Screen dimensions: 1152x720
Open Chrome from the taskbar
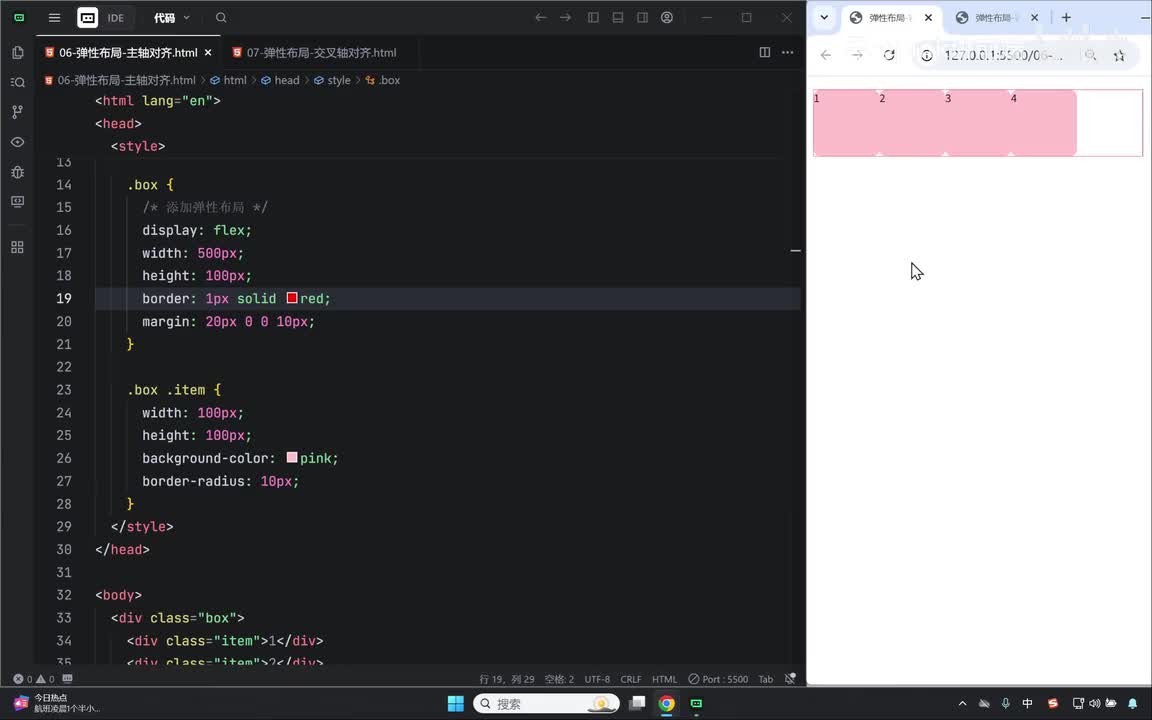click(x=666, y=703)
